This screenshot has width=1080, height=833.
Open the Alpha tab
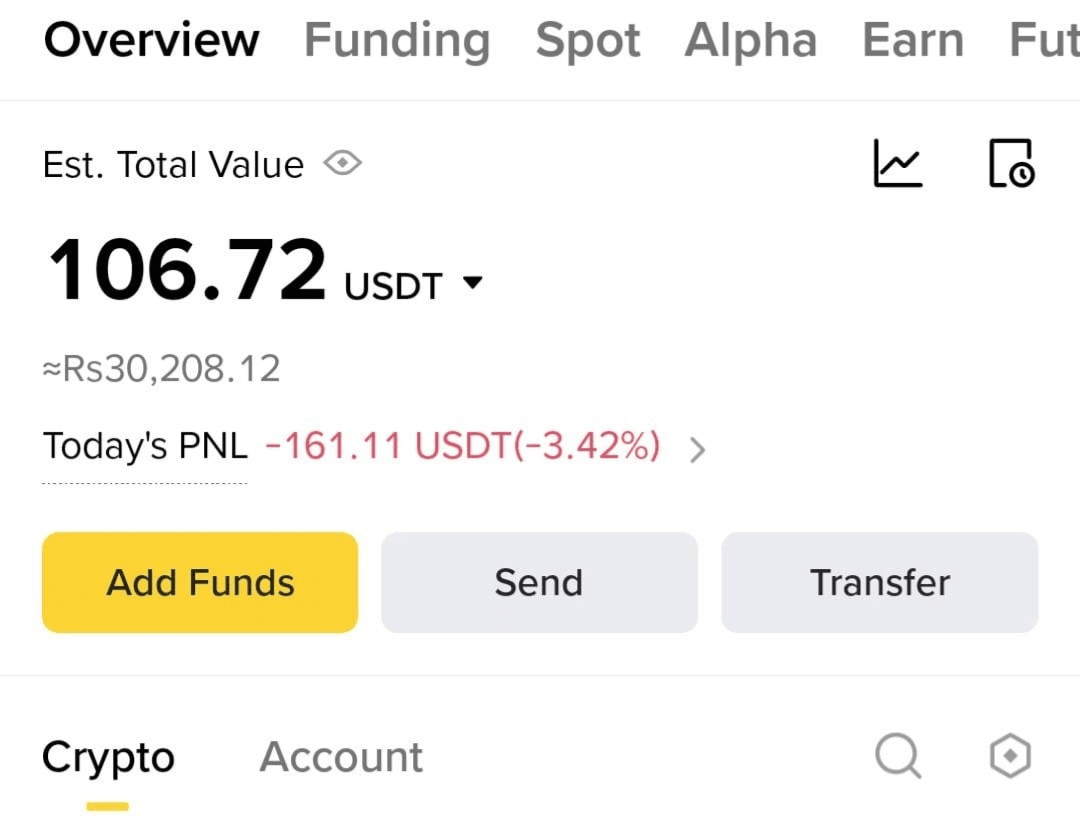[751, 40]
